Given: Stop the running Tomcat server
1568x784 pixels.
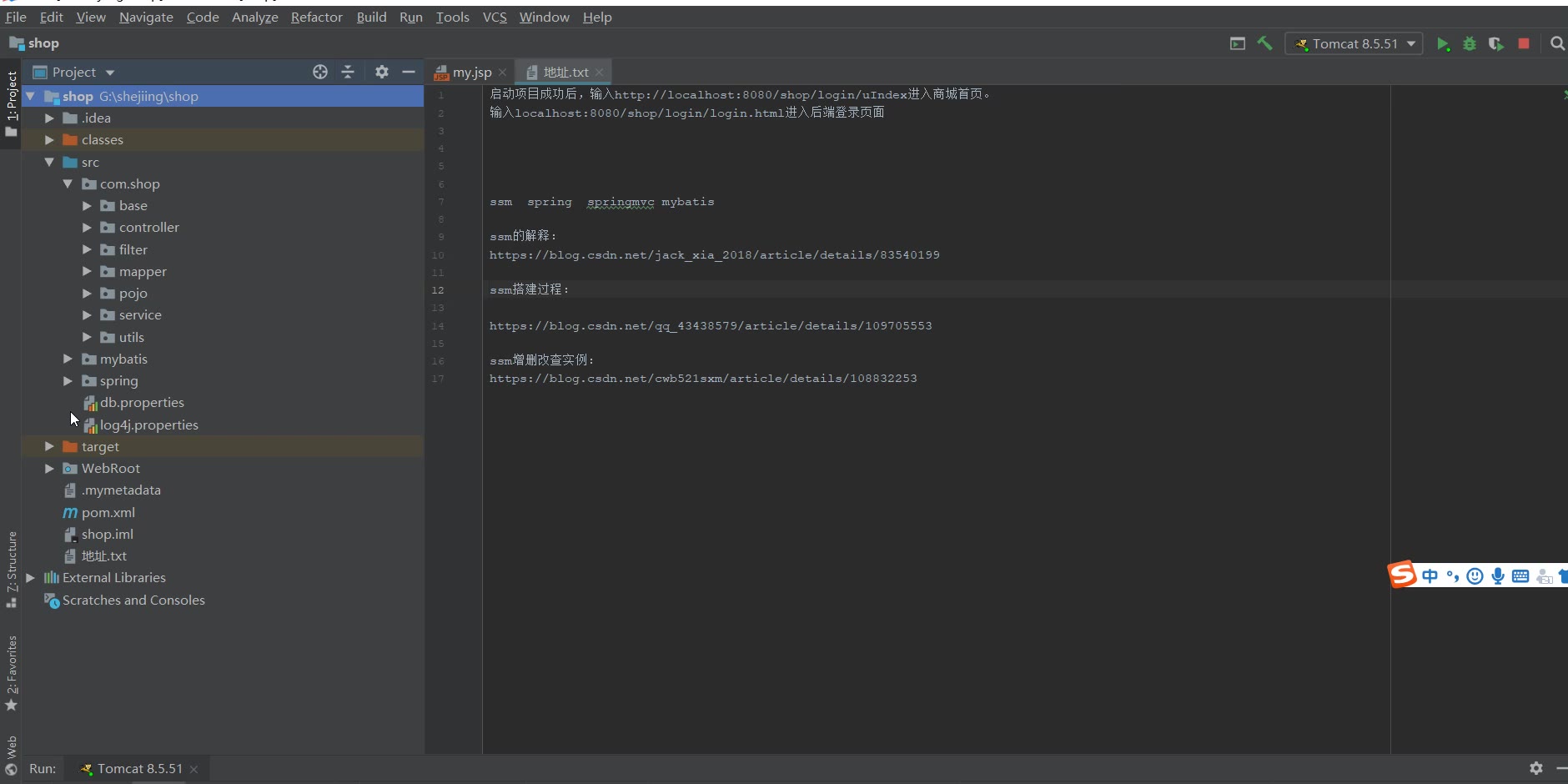Looking at the screenshot, I should pos(1524,44).
